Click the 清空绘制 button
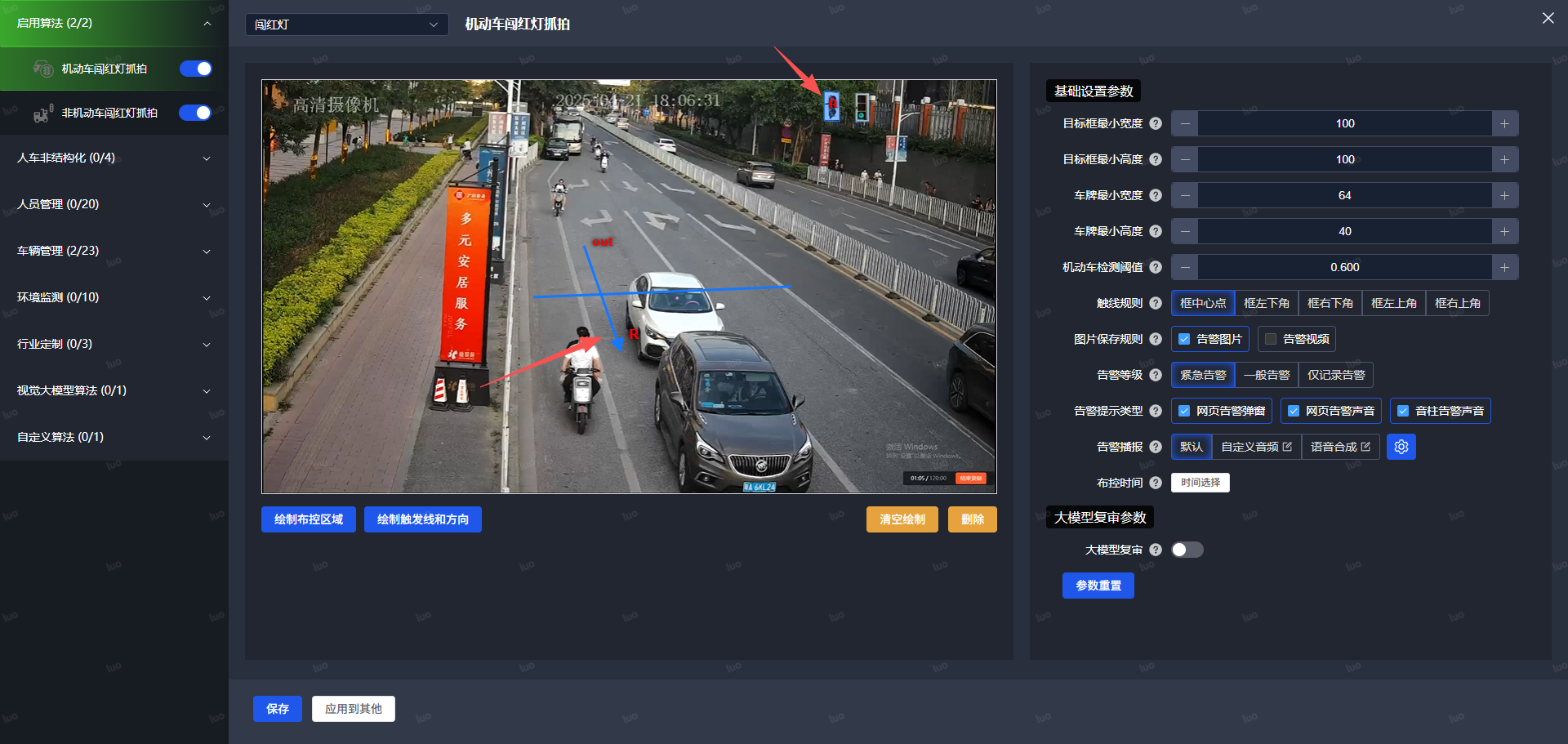 click(x=902, y=519)
